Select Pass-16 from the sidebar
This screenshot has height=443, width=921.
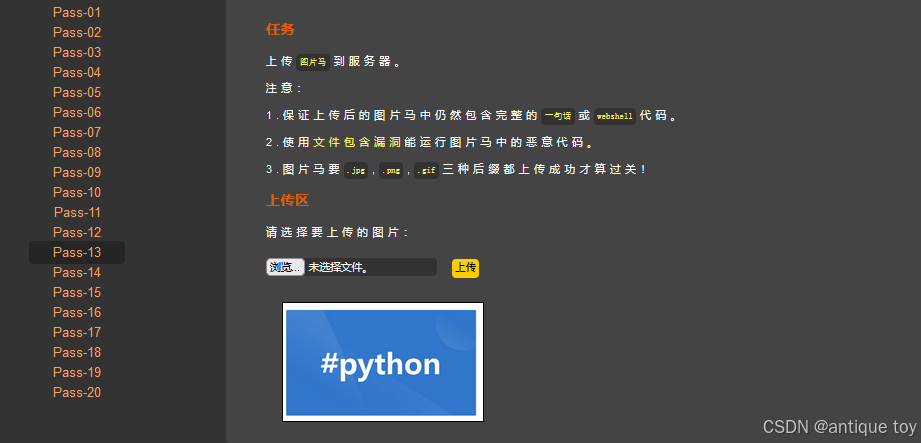coord(77,312)
